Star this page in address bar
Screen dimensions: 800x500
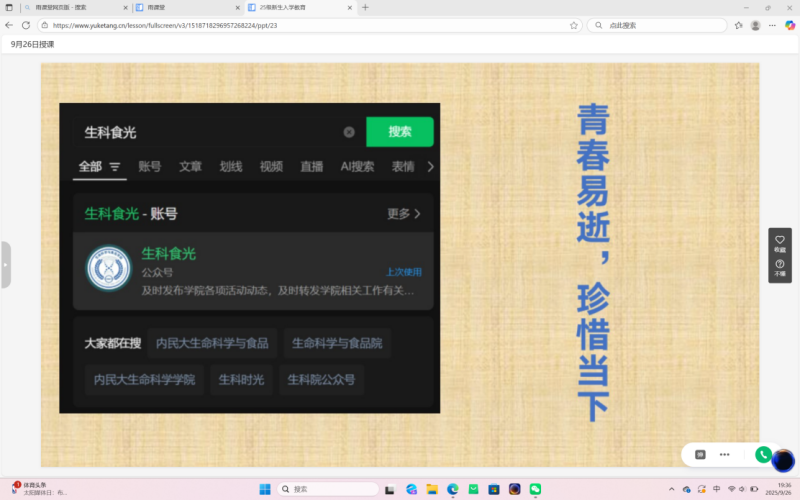[574, 25]
